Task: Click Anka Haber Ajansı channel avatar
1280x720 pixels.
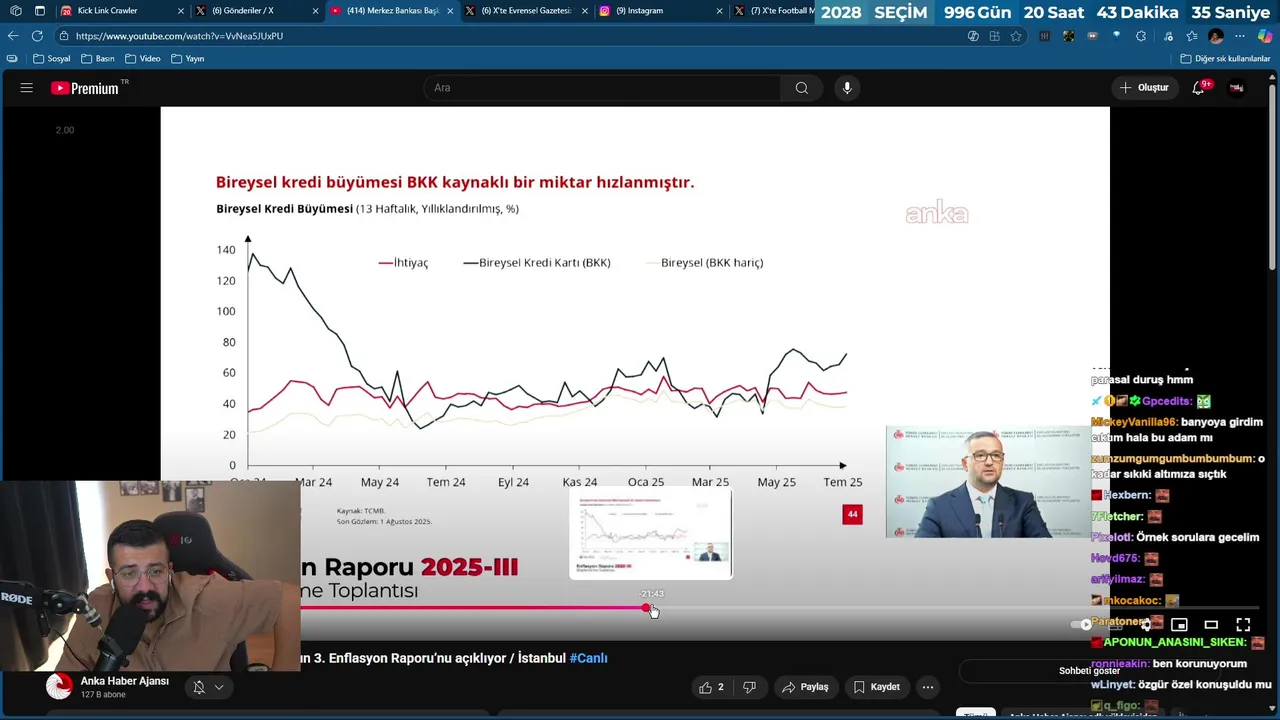Action: pos(60,687)
